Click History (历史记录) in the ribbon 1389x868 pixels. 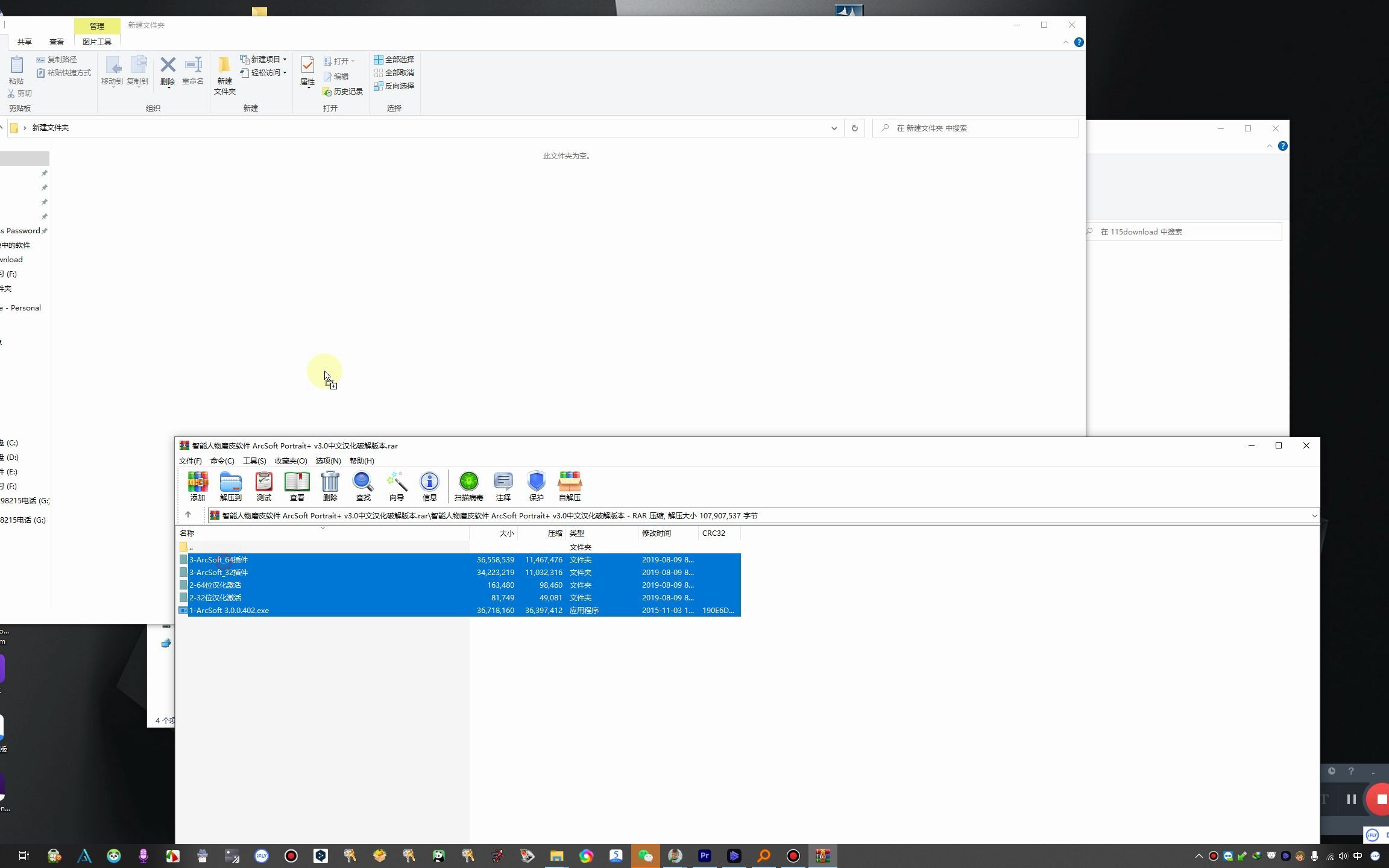click(x=342, y=91)
